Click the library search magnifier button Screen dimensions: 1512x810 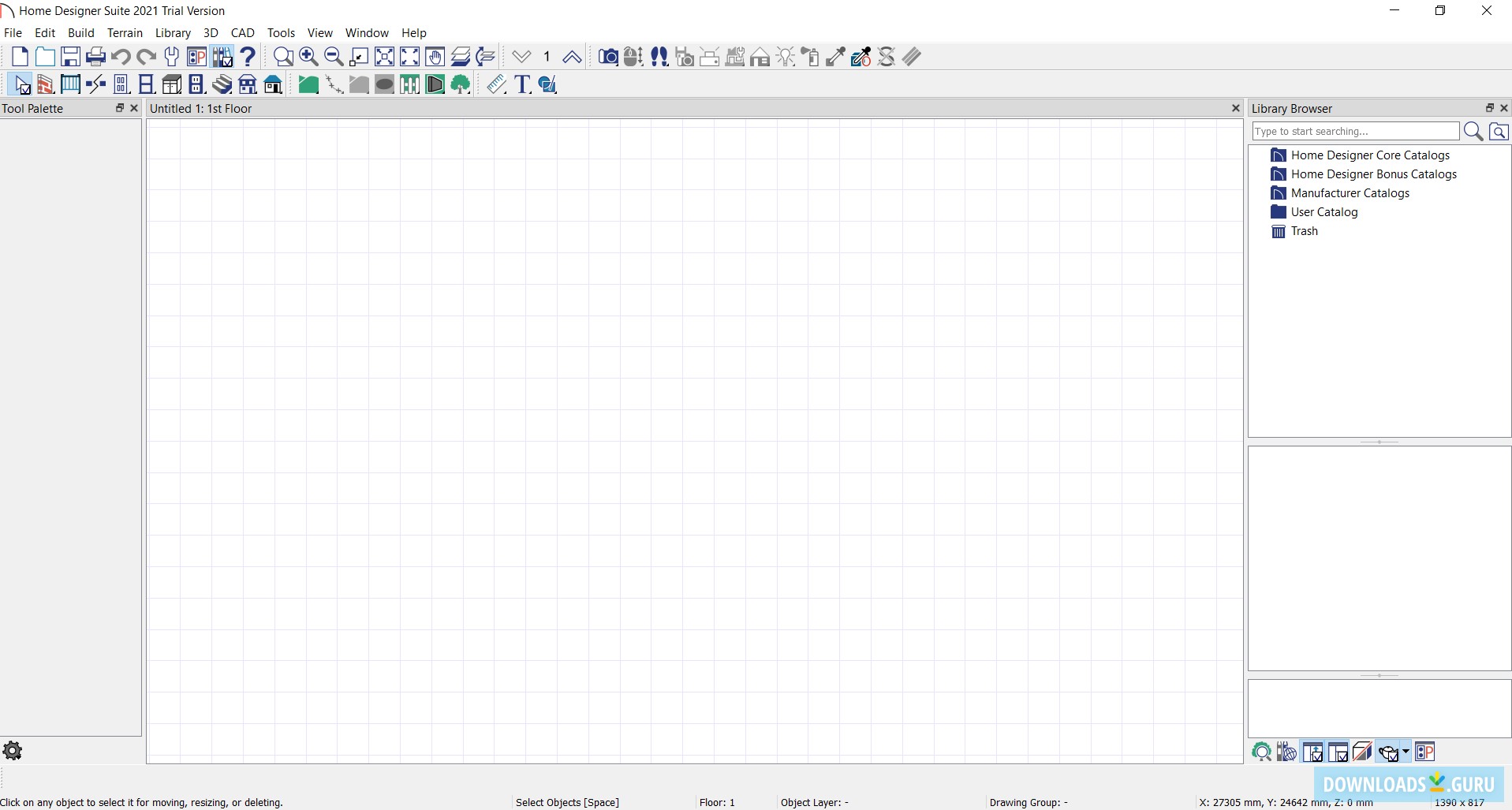(x=1474, y=131)
